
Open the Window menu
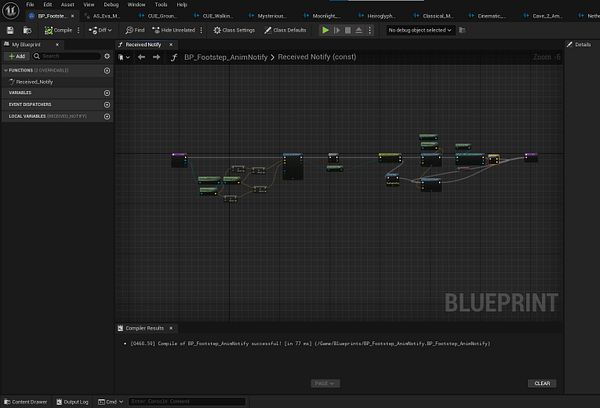(136, 5)
